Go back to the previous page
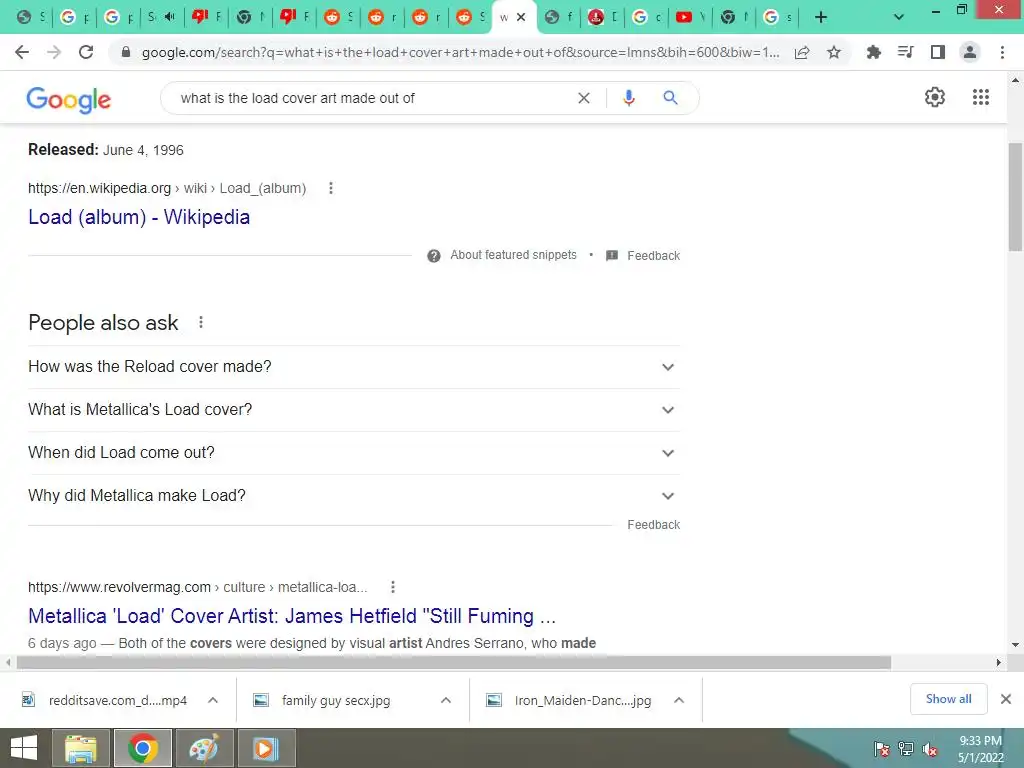Screen dimensions: 1024x768 22,52
